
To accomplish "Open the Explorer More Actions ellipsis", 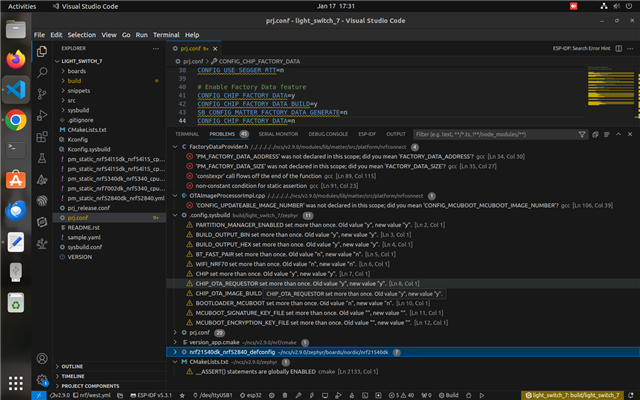I will point(156,49).
